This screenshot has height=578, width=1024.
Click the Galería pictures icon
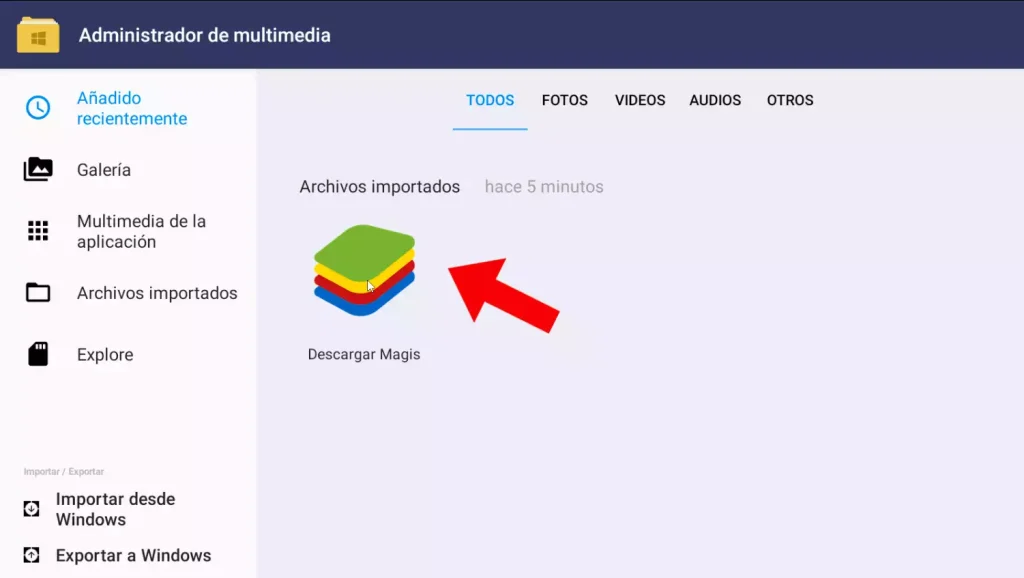tap(38, 169)
